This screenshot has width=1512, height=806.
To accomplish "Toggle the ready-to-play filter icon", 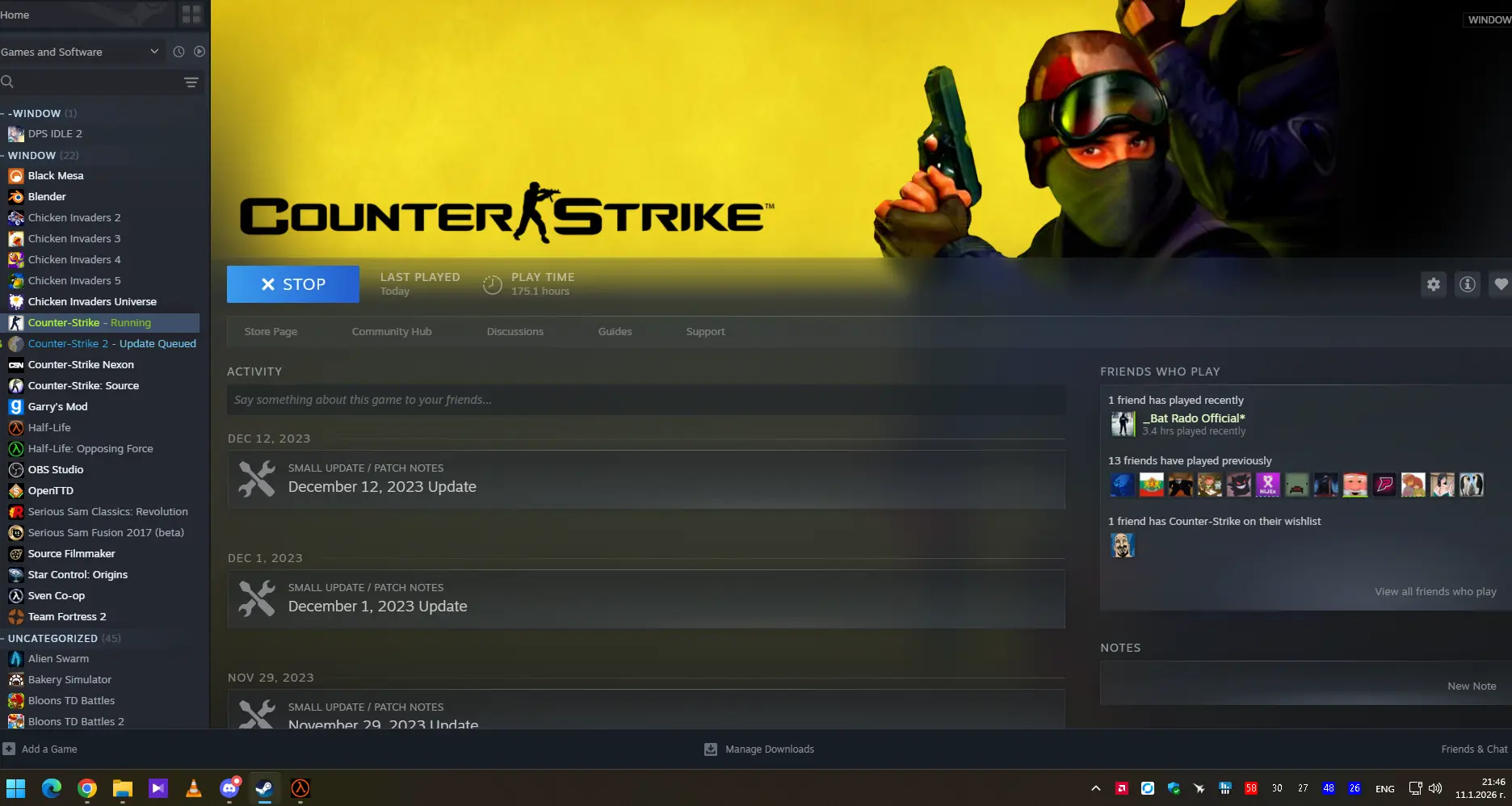I will pyautogui.click(x=199, y=52).
